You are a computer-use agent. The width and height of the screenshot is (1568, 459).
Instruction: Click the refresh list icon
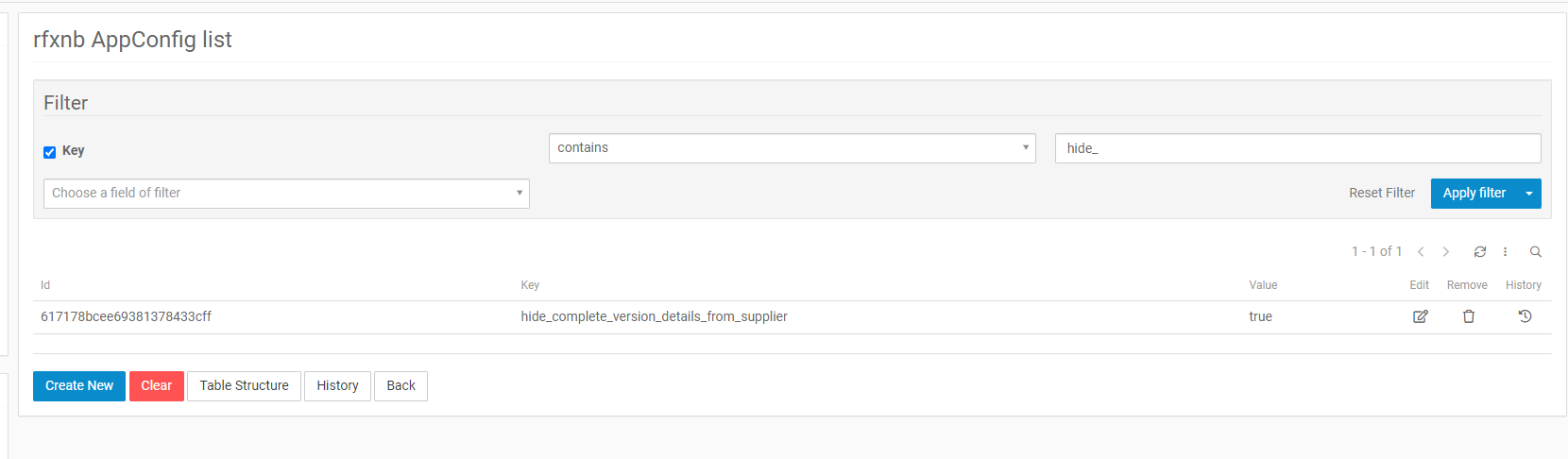[1480, 251]
